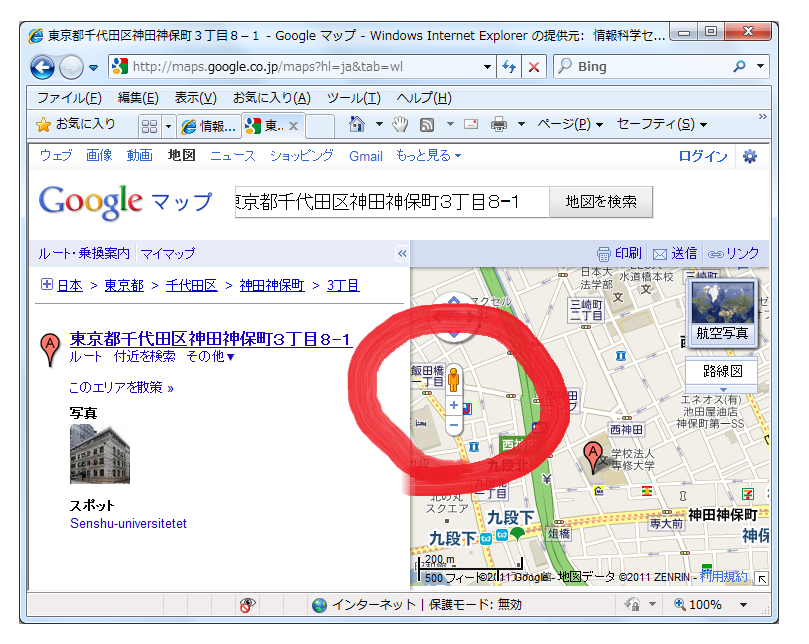Refresh the page with the refresh icon
The height and width of the screenshot is (644, 809).
tap(509, 67)
